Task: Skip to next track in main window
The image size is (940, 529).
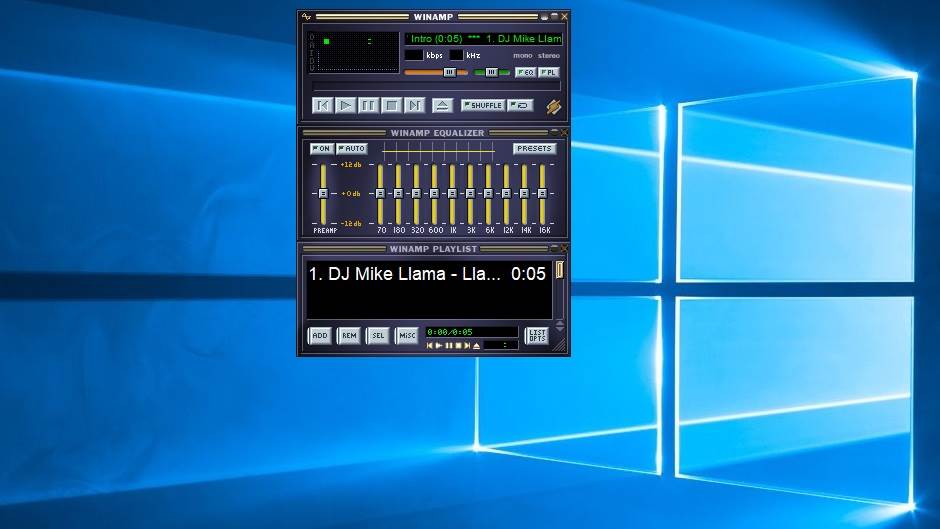Action: coord(414,105)
